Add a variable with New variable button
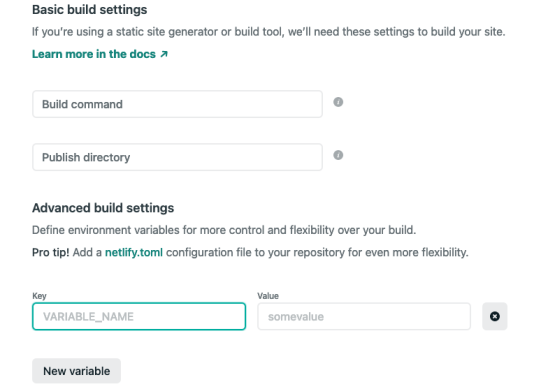555x389 pixels. tap(76, 371)
